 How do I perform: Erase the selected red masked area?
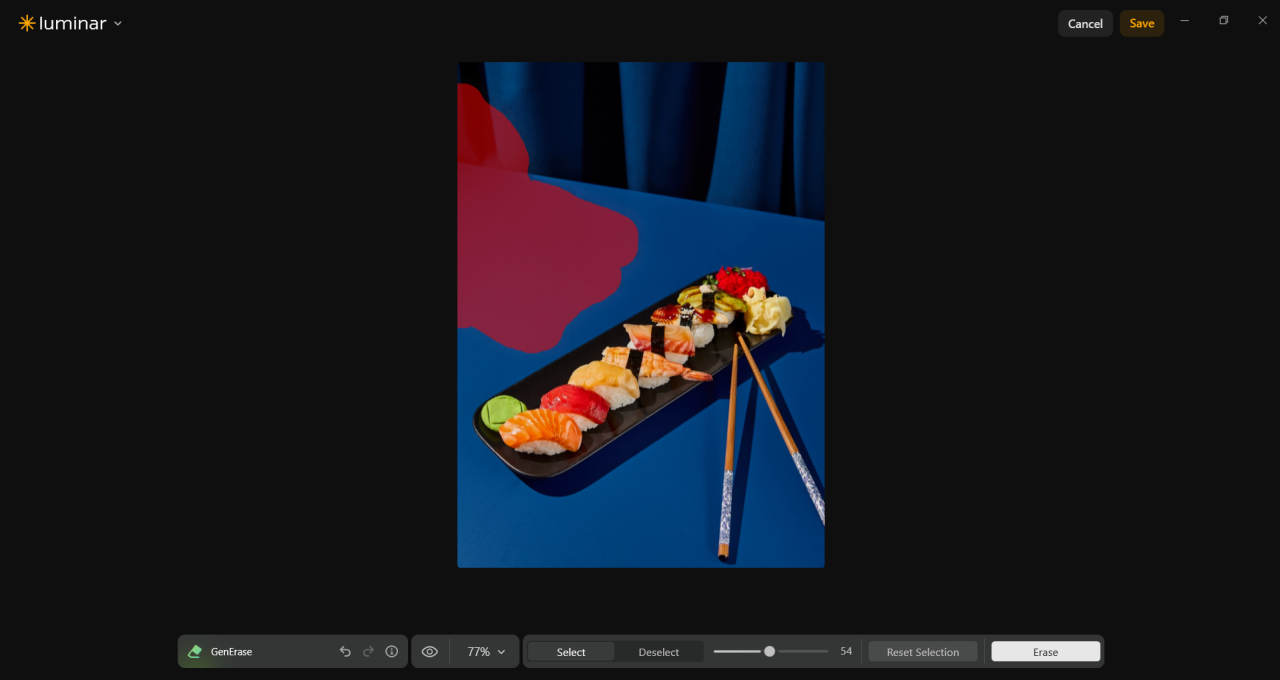tap(1045, 652)
